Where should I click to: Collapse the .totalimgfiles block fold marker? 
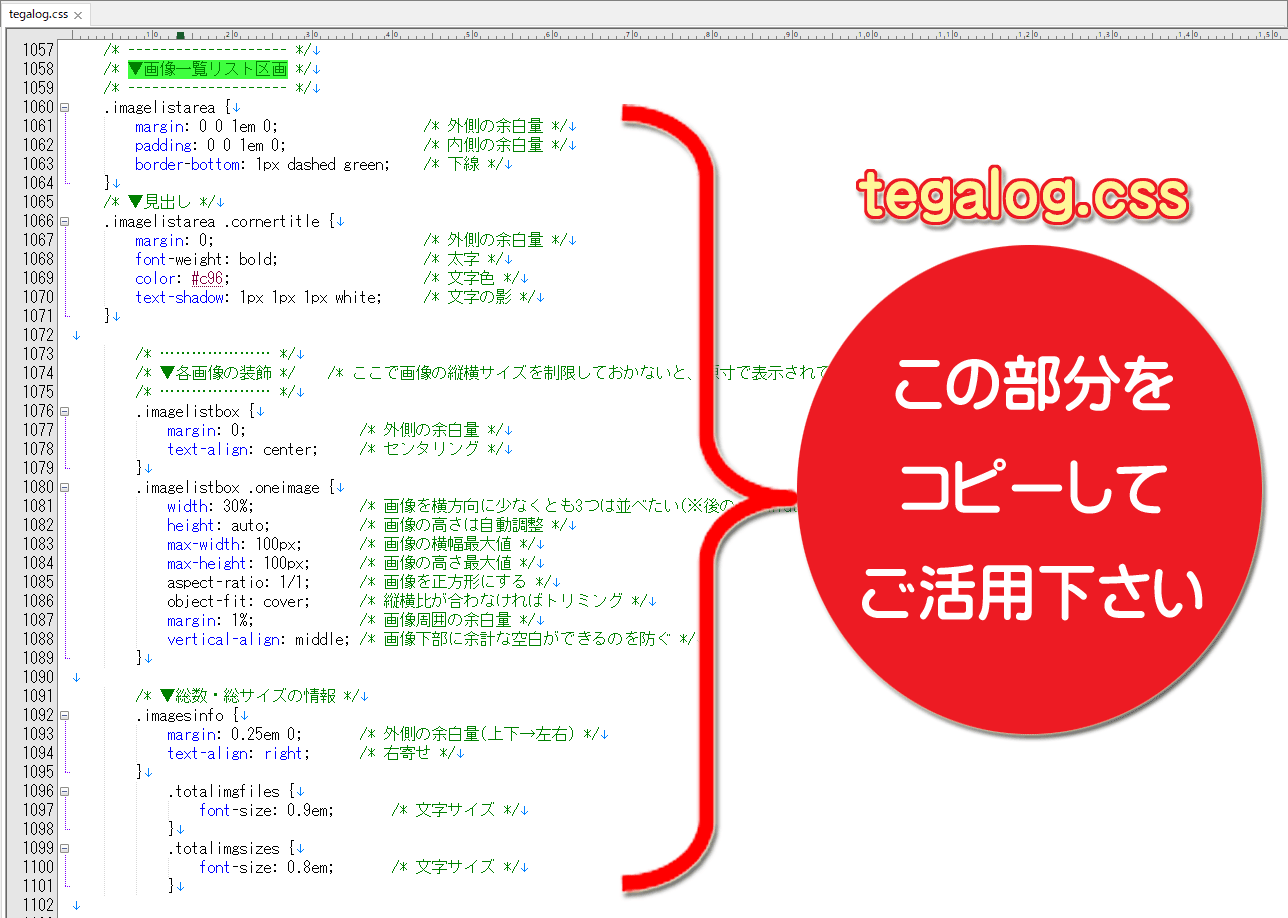65,791
